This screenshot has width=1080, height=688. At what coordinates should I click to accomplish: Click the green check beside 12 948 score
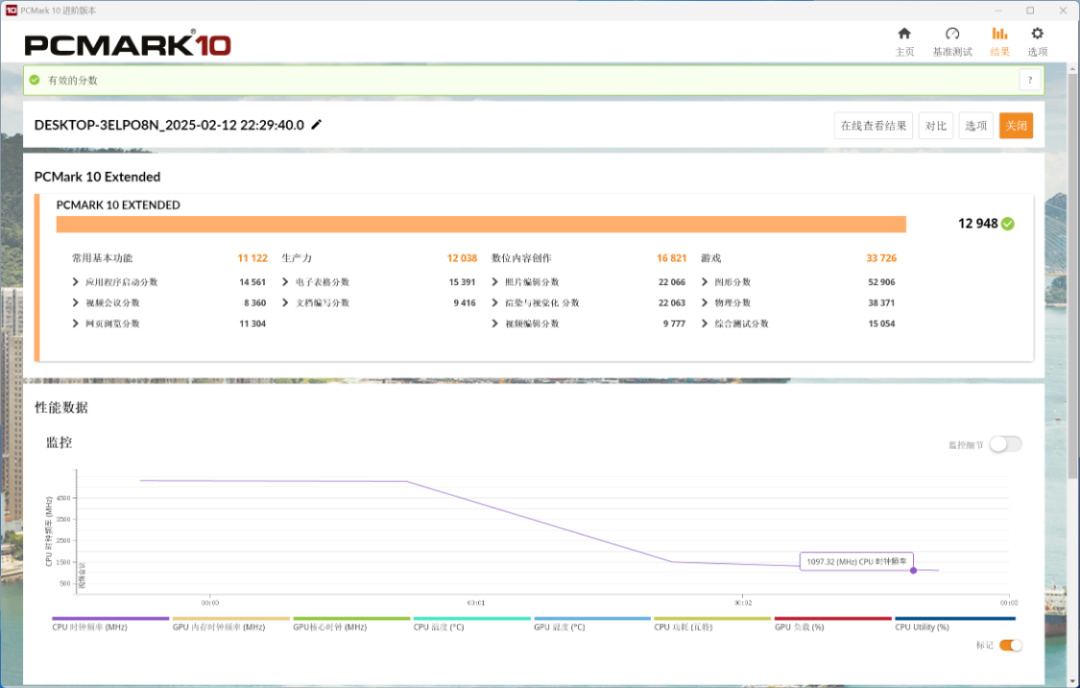pos(1008,224)
